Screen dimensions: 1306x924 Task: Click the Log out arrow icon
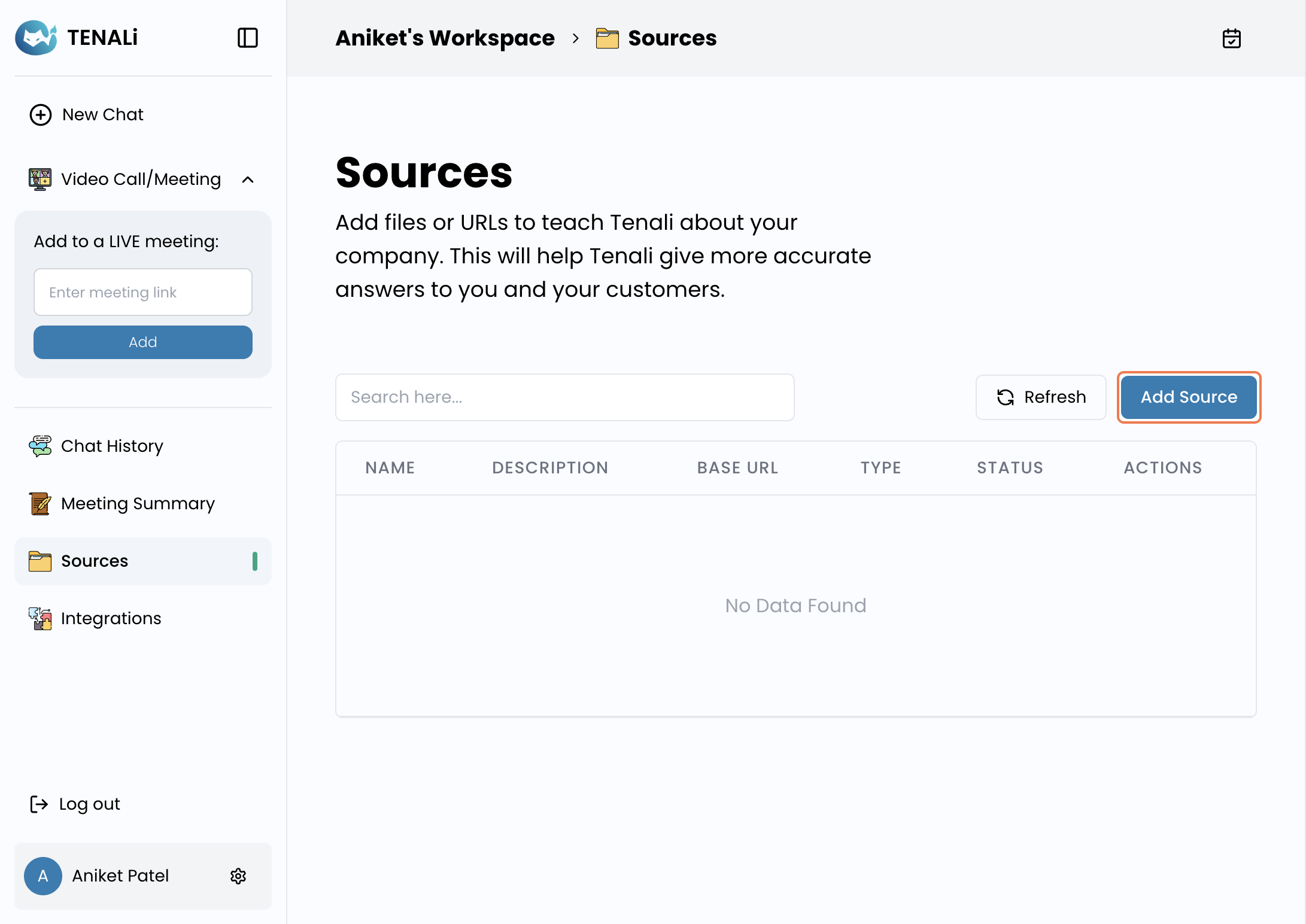pos(39,804)
